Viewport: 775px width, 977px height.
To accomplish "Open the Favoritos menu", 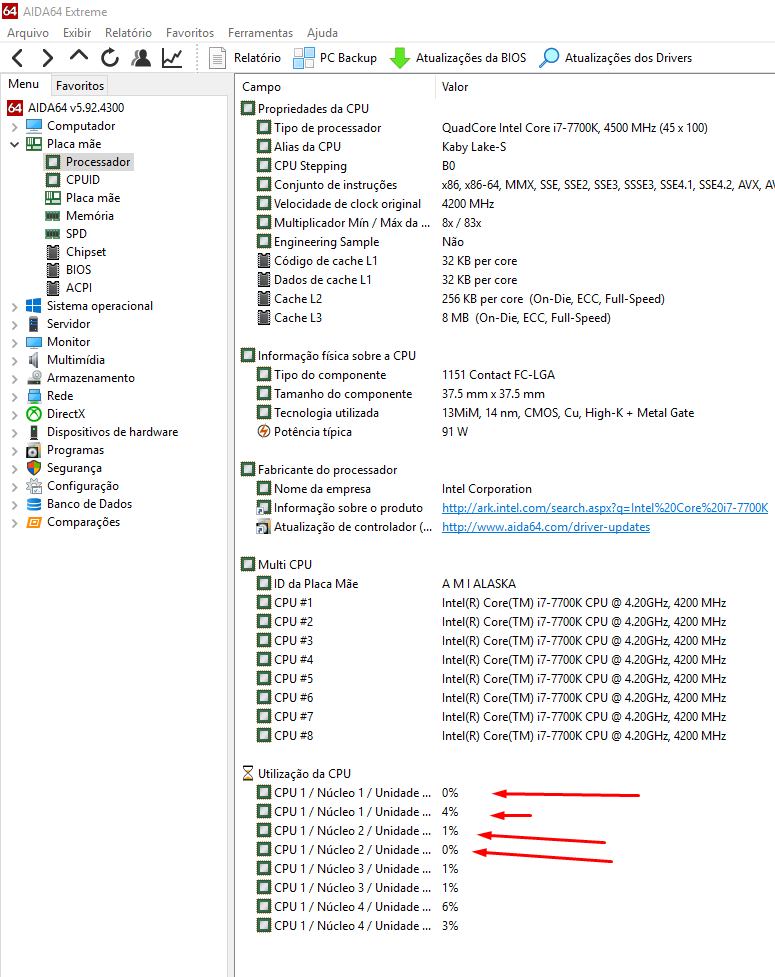I will coord(190,32).
